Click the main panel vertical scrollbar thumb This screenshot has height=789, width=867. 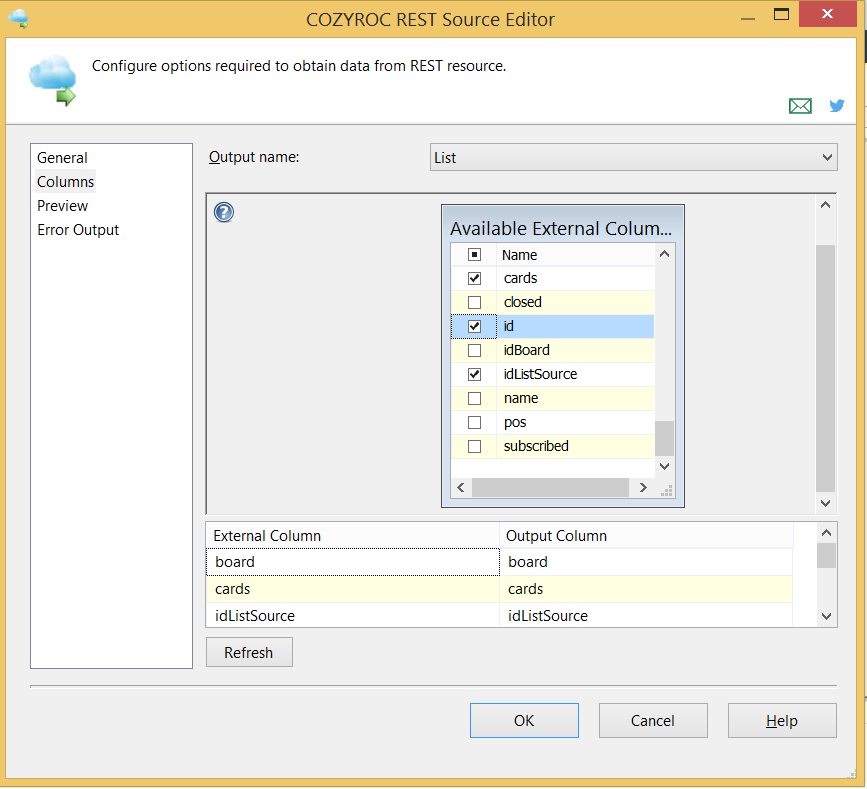(x=826, y=368)
